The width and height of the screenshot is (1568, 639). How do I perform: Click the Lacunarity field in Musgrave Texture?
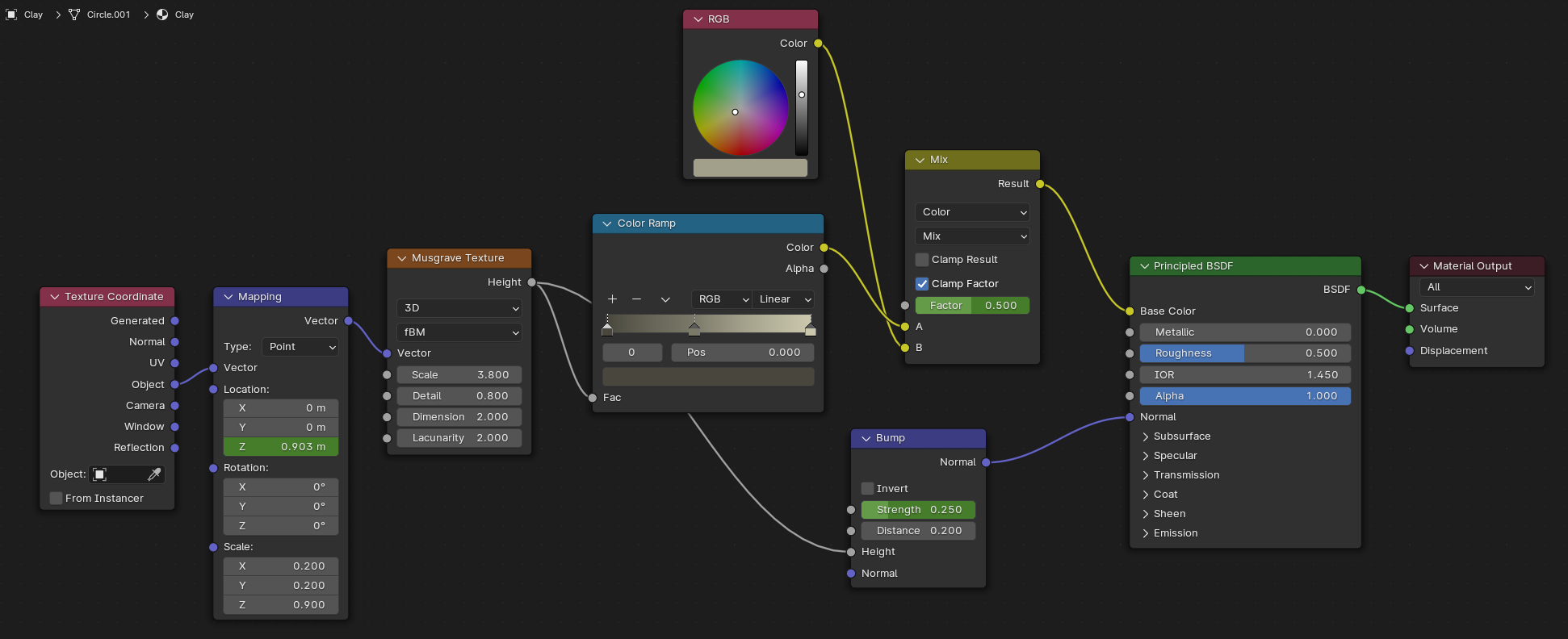click(459, 438)
